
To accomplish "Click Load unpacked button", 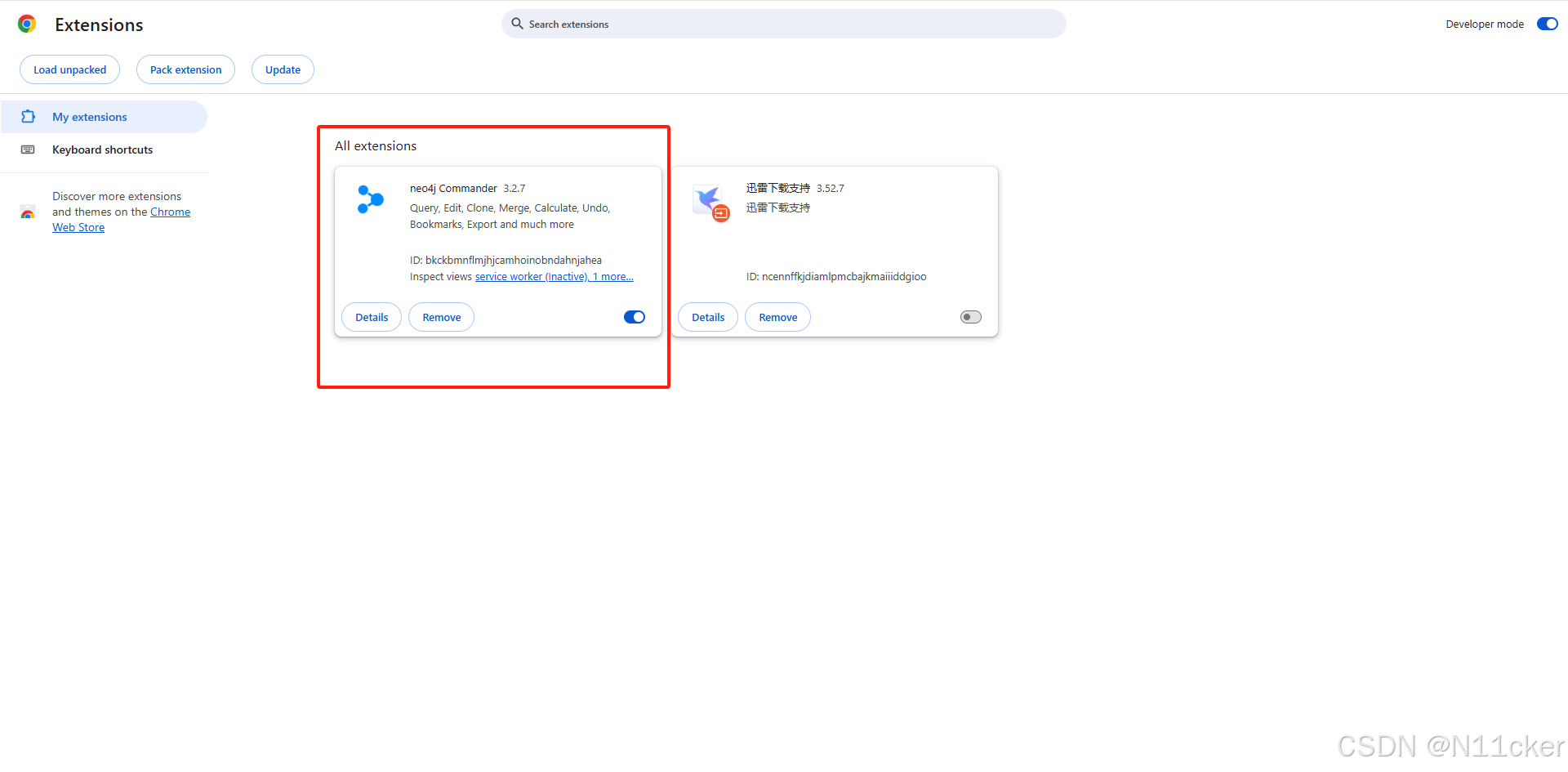I will click(69, 69).
